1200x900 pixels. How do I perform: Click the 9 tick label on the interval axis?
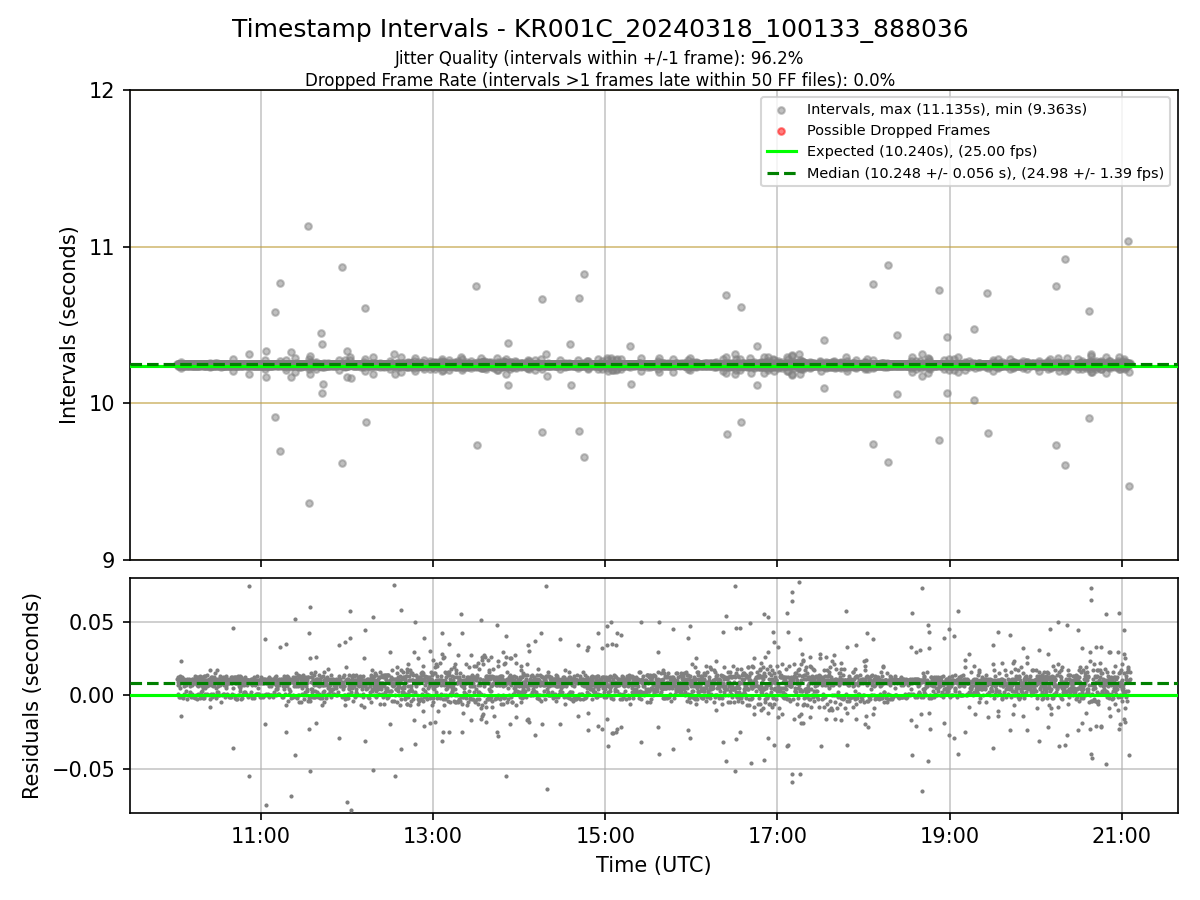coord(108,560)
